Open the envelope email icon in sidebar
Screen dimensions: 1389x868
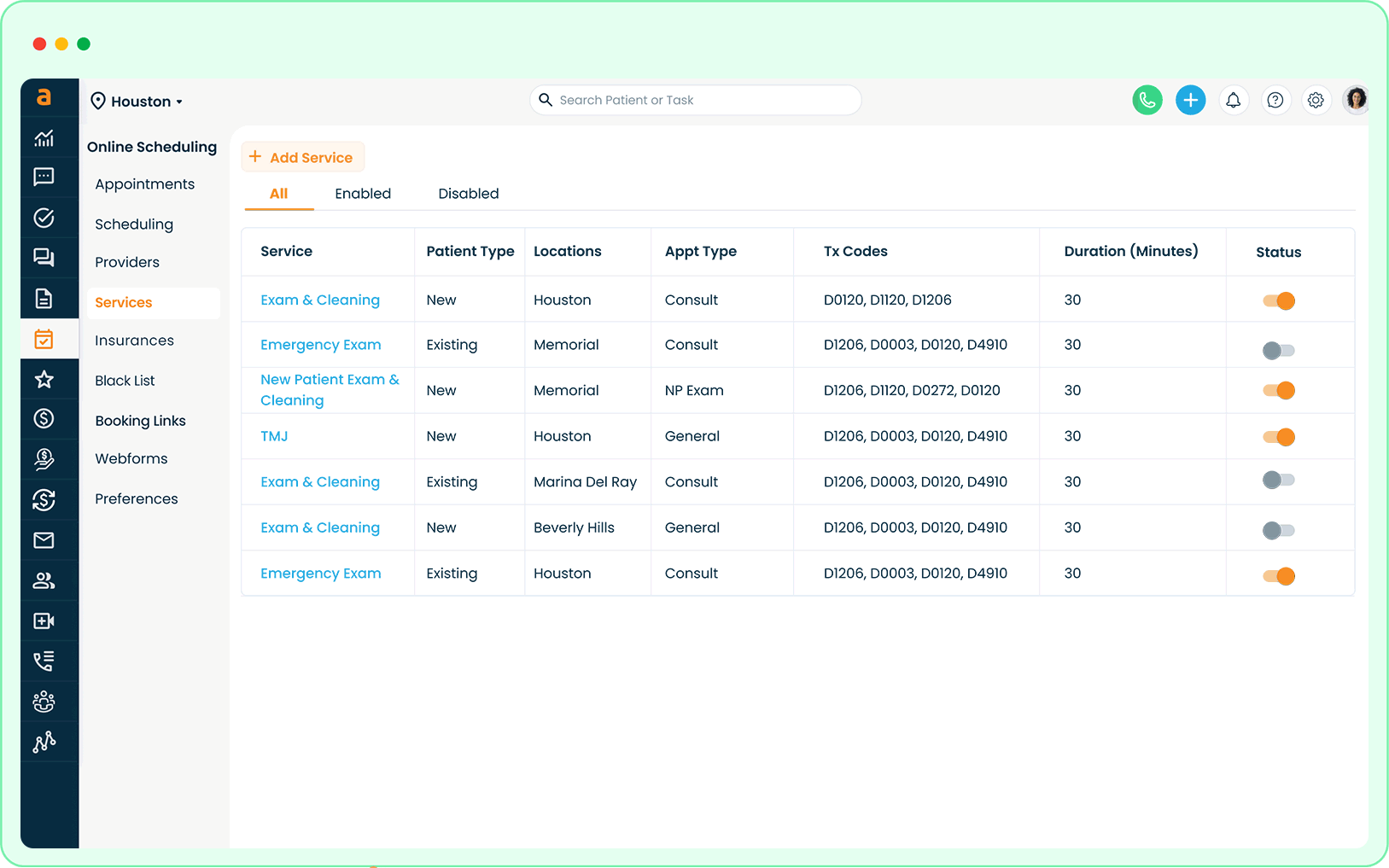point(44,540)
